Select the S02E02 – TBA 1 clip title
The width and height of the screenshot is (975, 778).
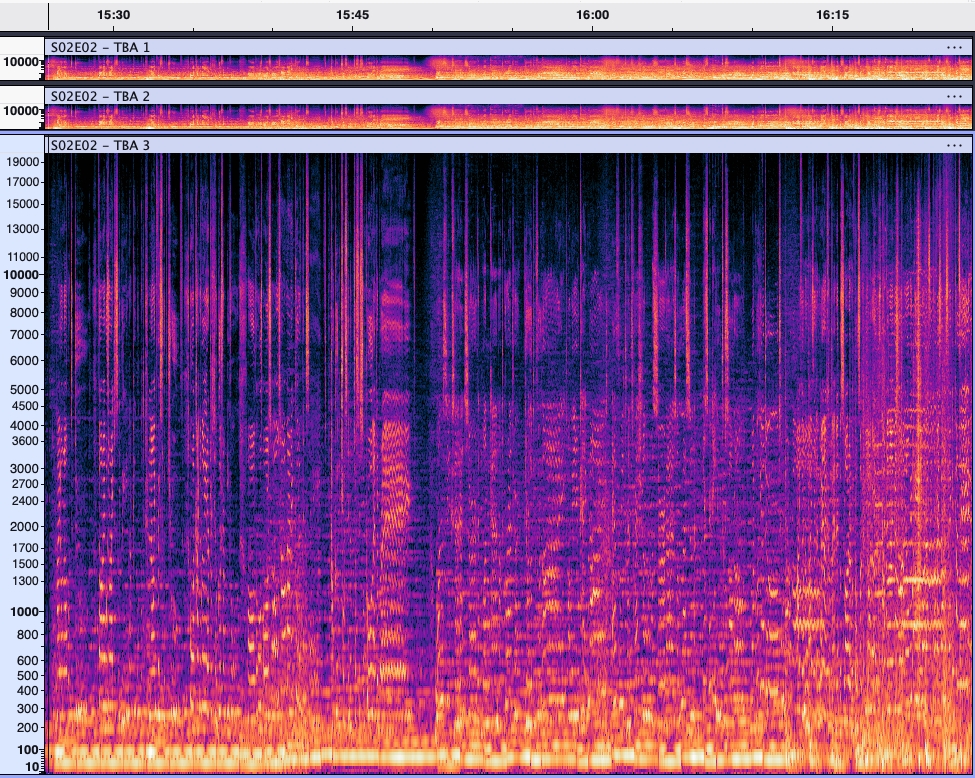(x=100, y=47)
